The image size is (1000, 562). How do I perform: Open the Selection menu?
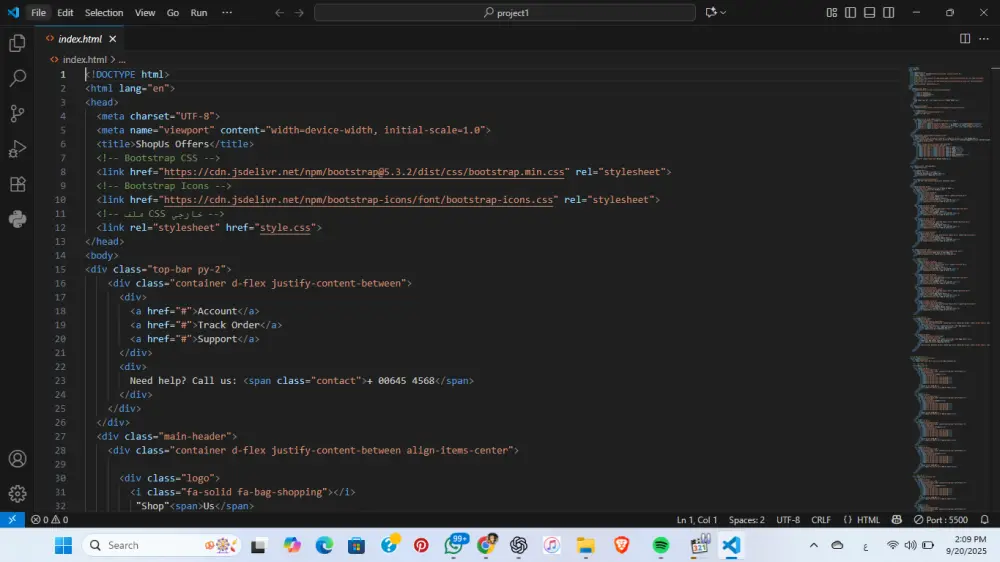[104, 13]
